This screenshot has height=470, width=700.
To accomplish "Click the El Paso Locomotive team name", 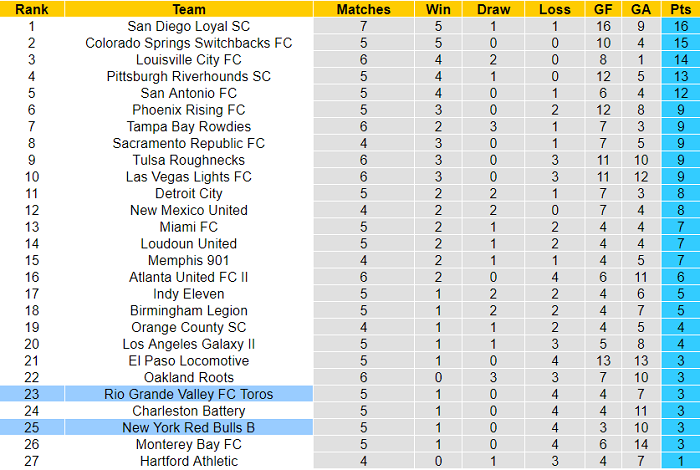I will click(x=188, y=361).
